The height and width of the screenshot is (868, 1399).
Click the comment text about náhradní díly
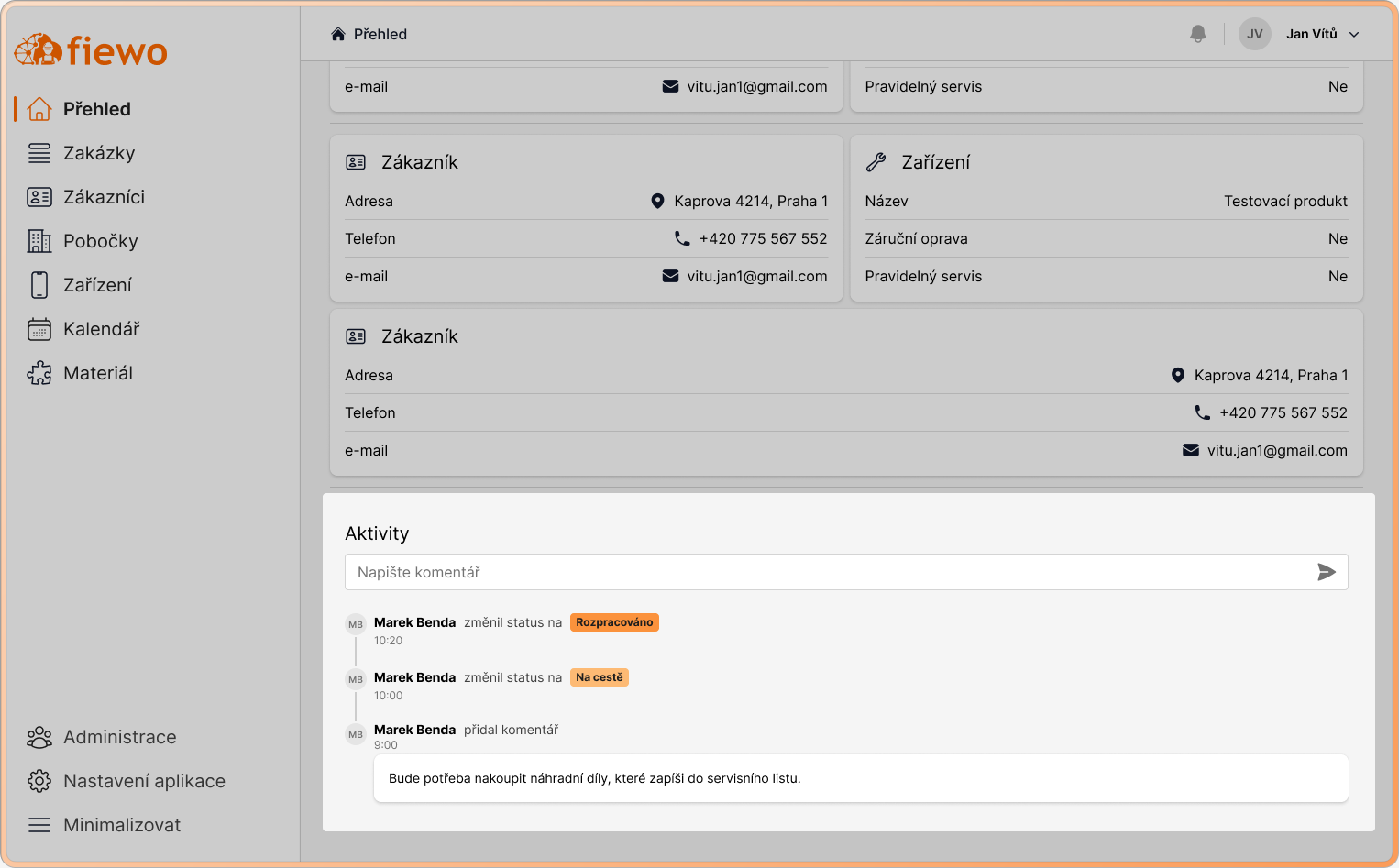[x=595, y=778]
